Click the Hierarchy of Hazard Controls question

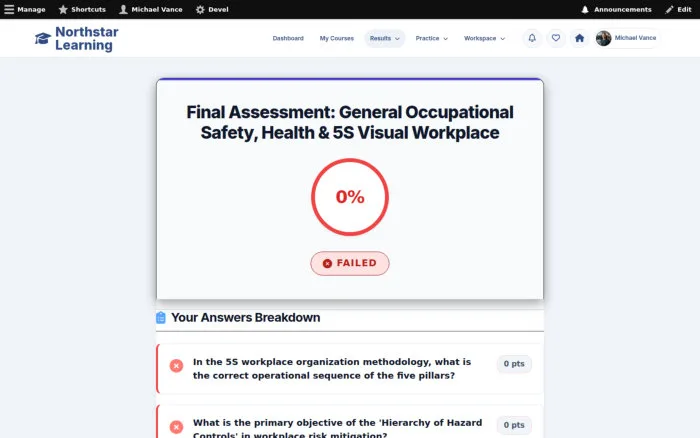click(x=338, y=428)
